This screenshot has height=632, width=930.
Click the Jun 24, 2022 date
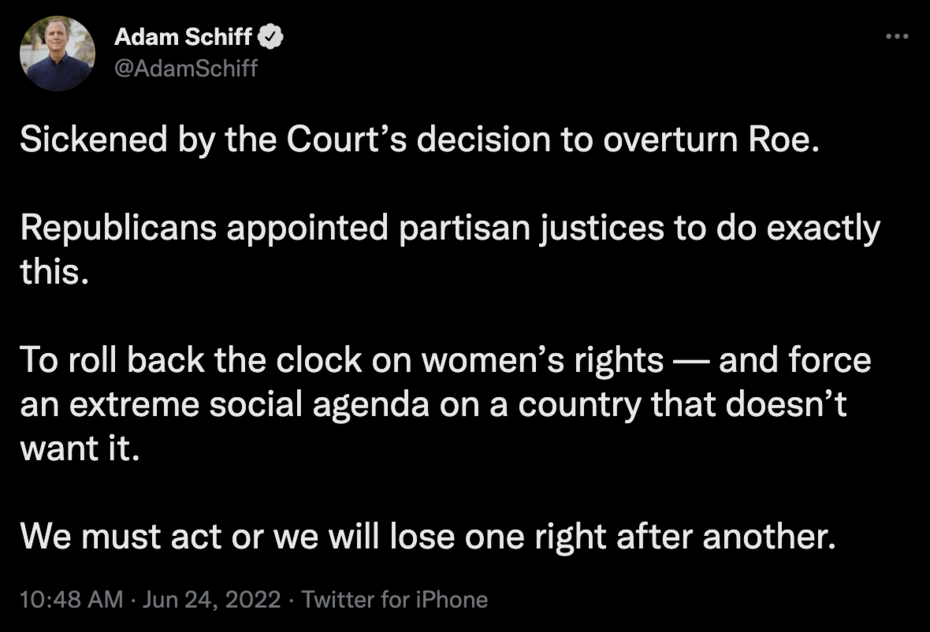[x=209, y=600]
